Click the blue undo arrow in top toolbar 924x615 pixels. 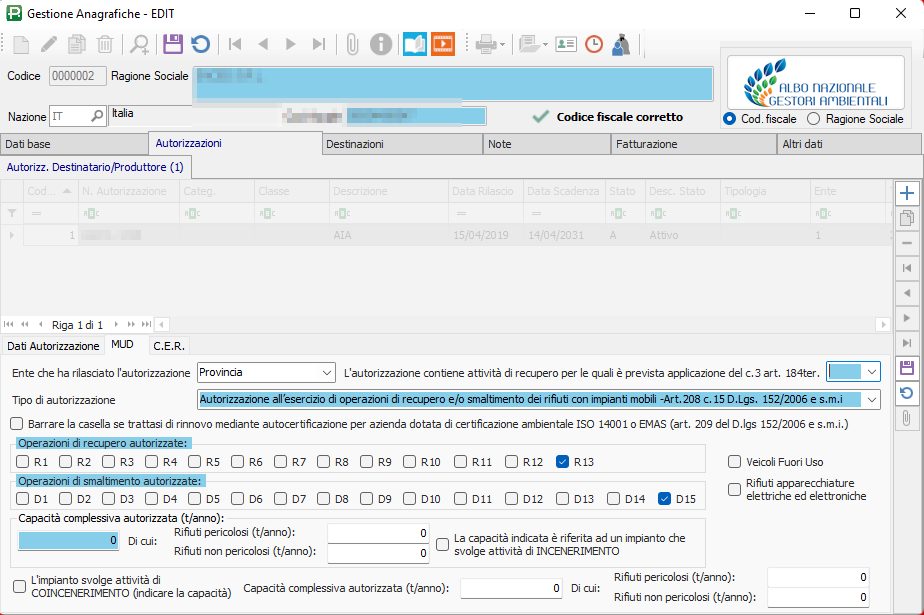click(x=200, y=44)
